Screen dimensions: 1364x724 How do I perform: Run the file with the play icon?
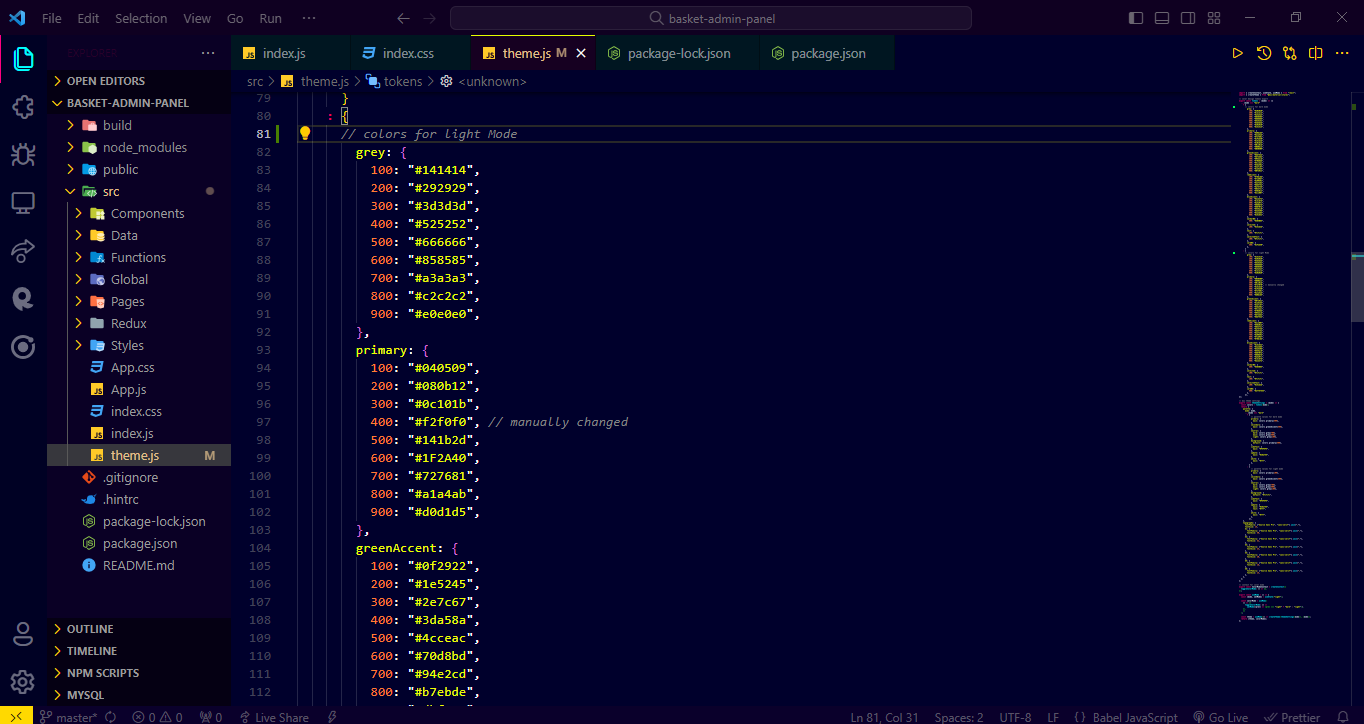pyautogui.click(x=1237, y=53)
